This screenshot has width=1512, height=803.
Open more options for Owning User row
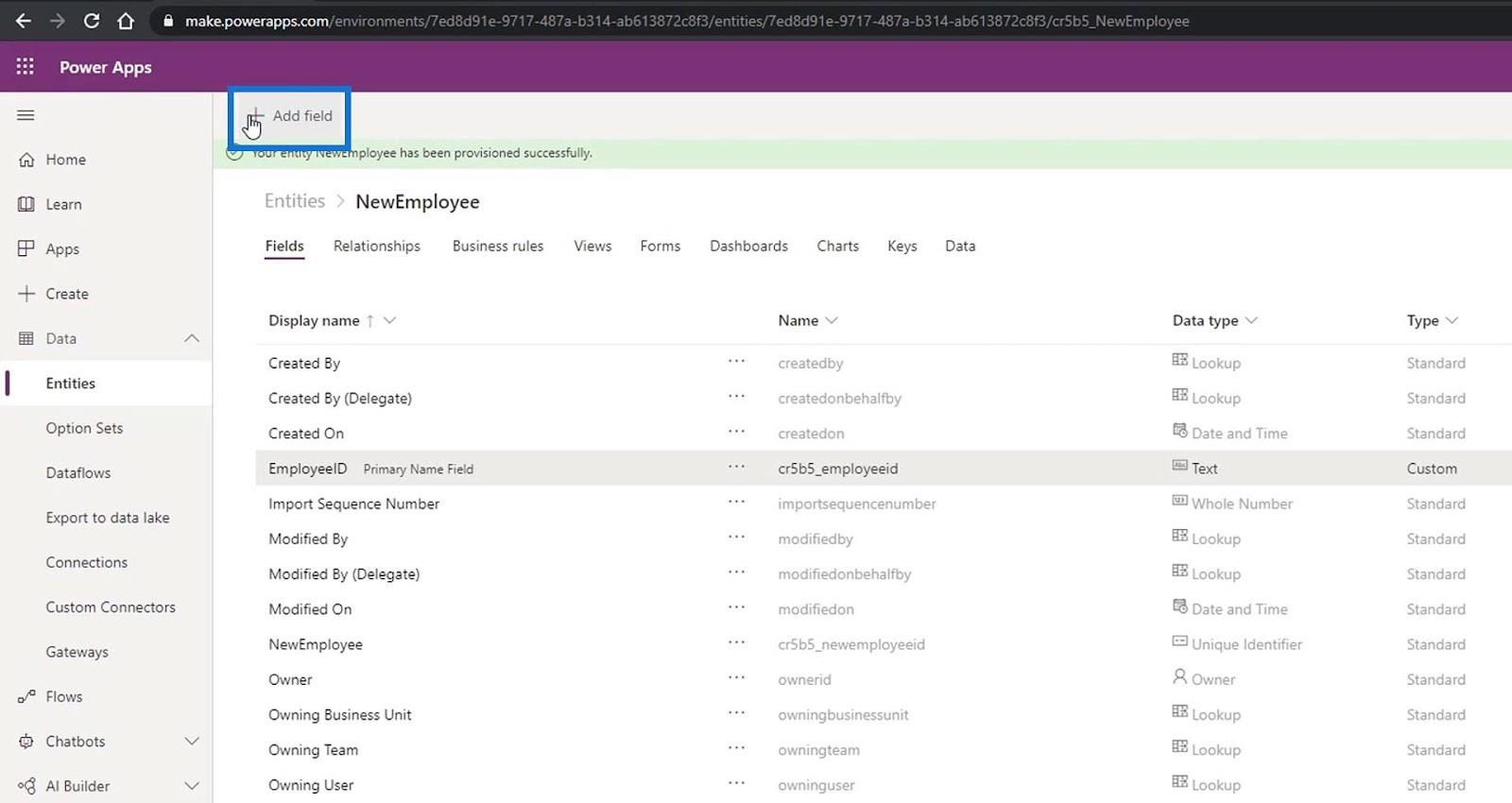click(736, 783)
